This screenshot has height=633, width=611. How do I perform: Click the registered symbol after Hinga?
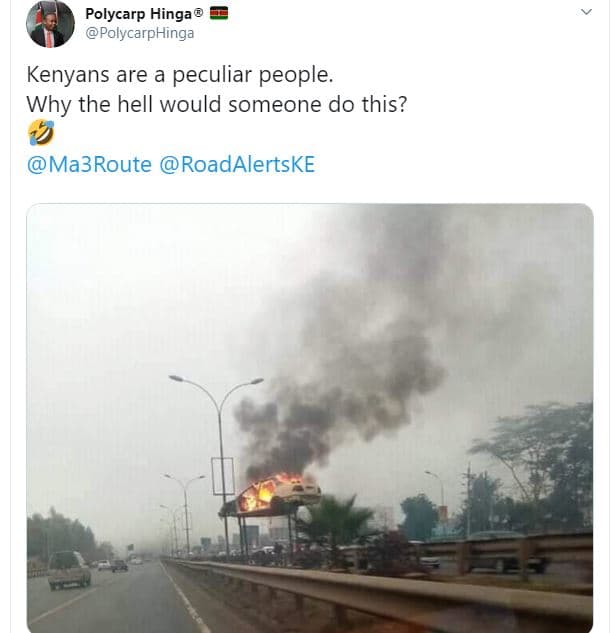[x=197, y=13]
